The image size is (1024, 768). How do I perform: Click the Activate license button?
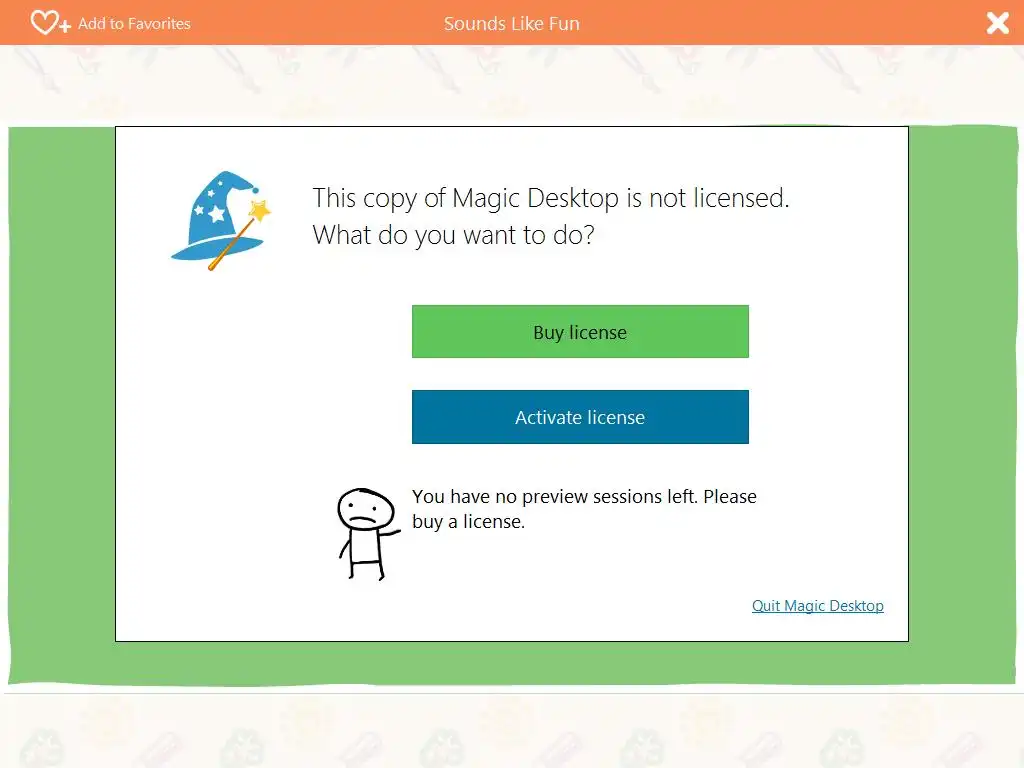click(x=580, y=417)
